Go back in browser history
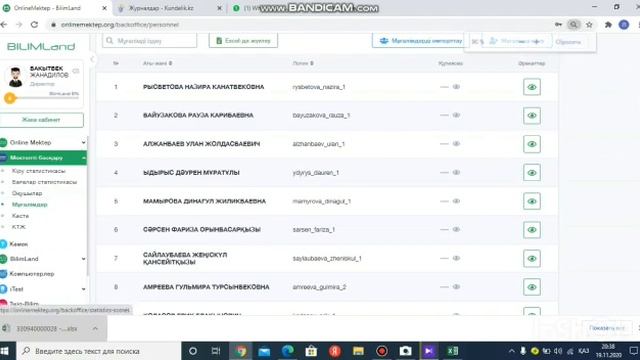This screenshot has height=360, width=640. click(x=4, y=25)
